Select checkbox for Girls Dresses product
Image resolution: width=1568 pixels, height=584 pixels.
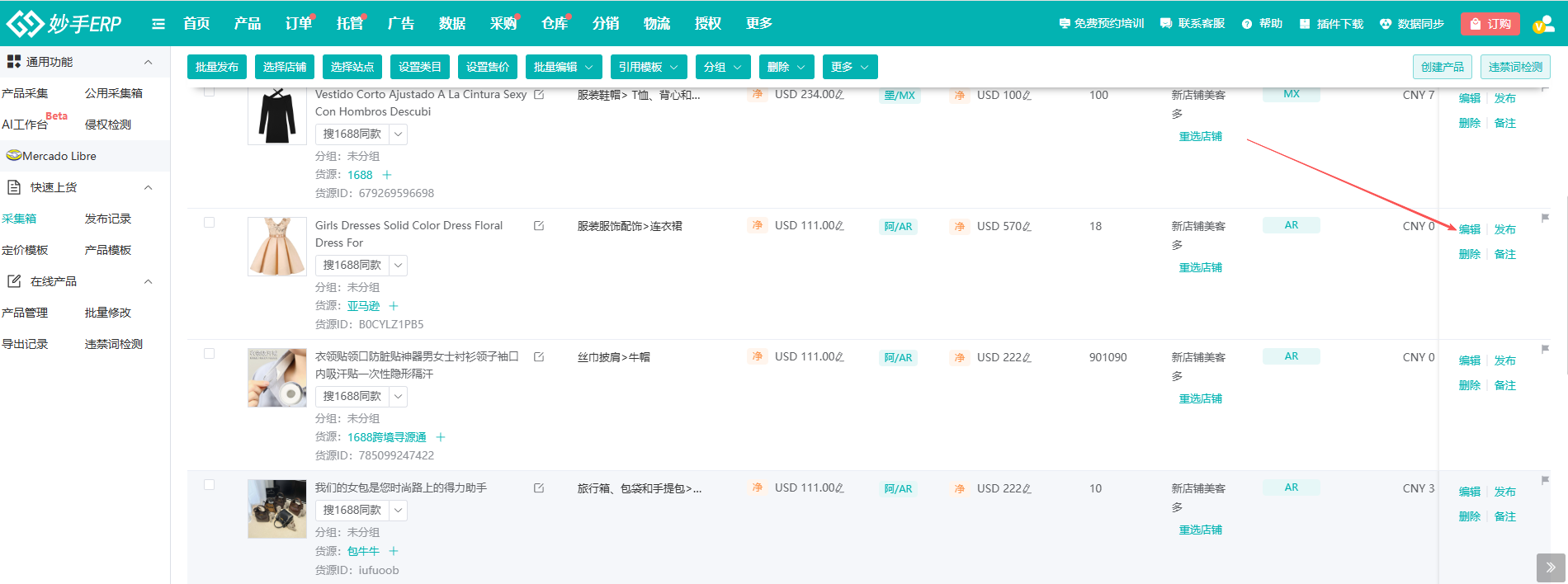tap(209, 223)
